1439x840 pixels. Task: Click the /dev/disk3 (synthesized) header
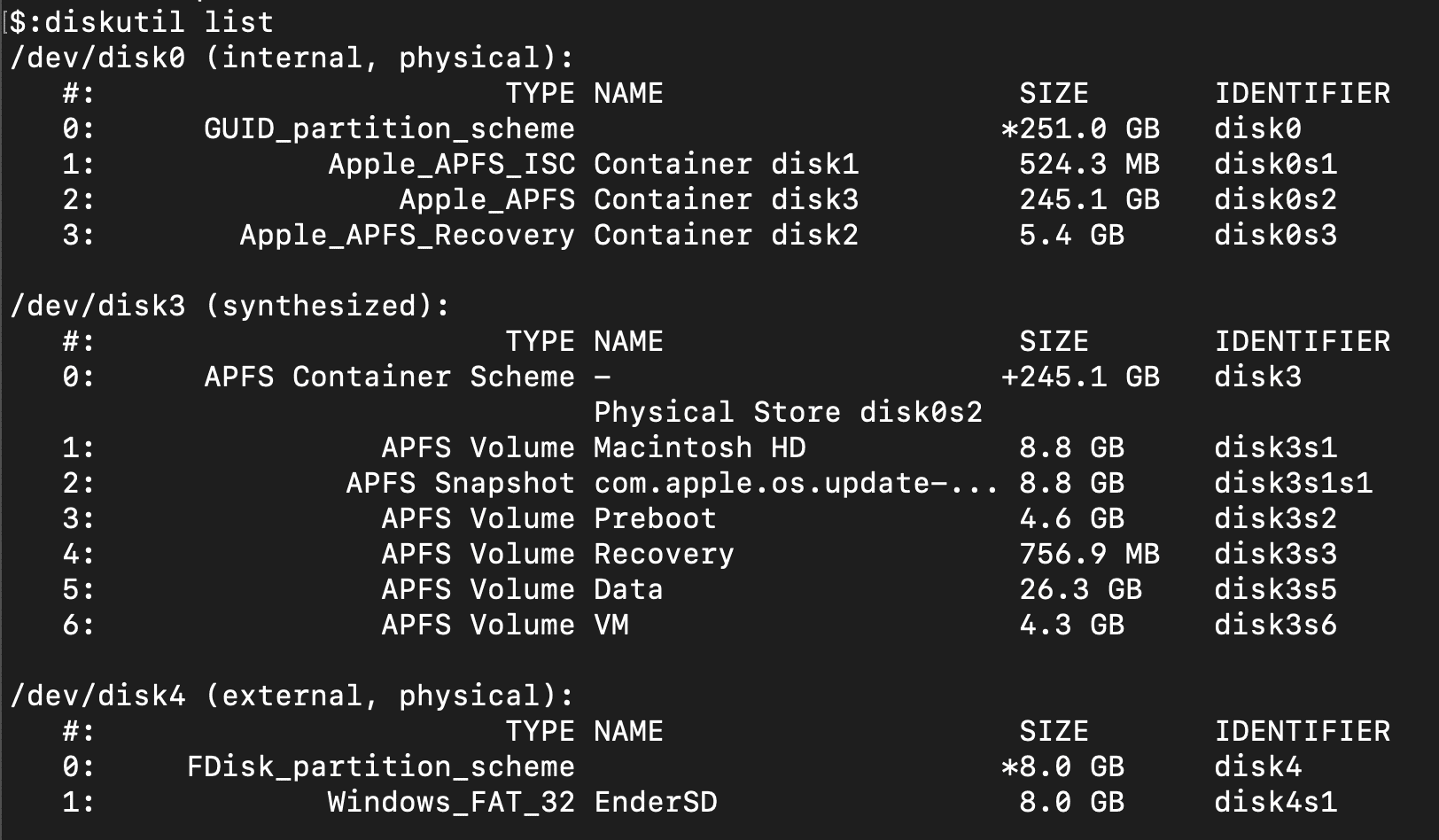point(229,306)
